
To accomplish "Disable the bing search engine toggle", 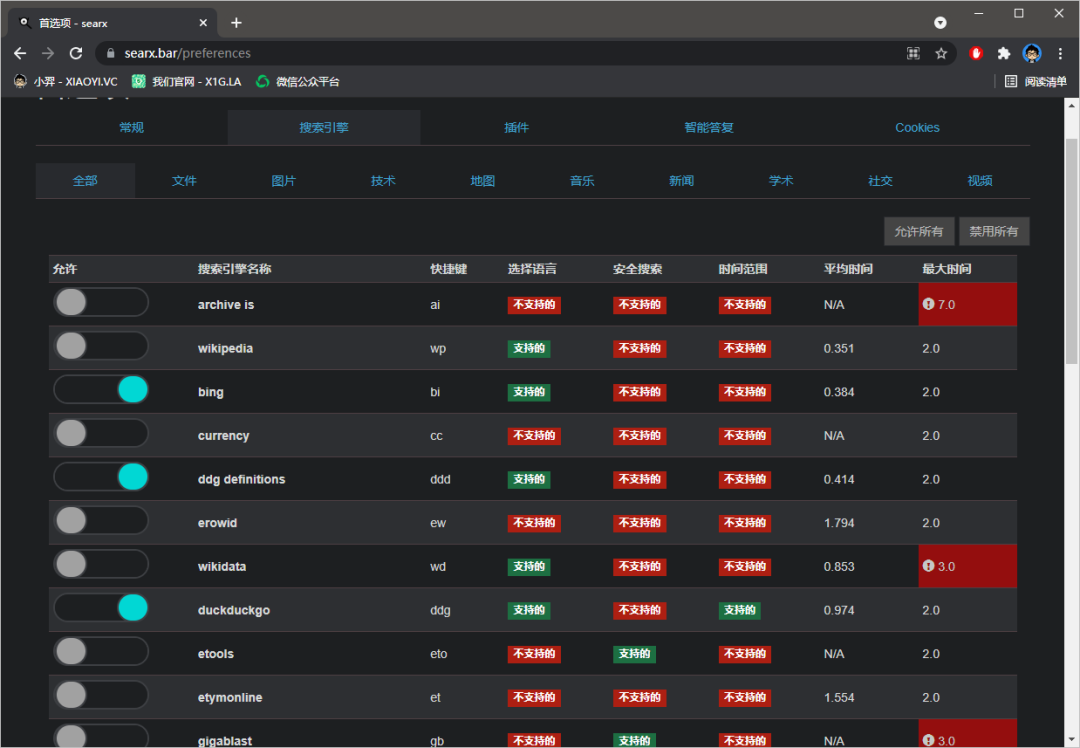I will coord(101,390).
